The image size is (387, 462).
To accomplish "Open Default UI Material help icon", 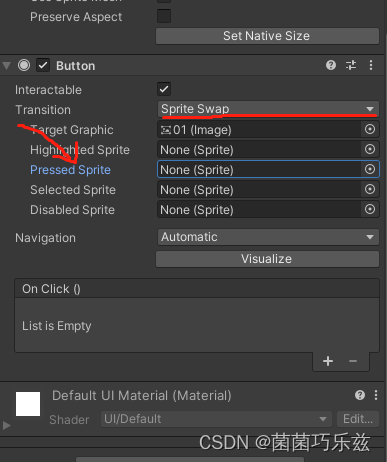I will 360,395.
